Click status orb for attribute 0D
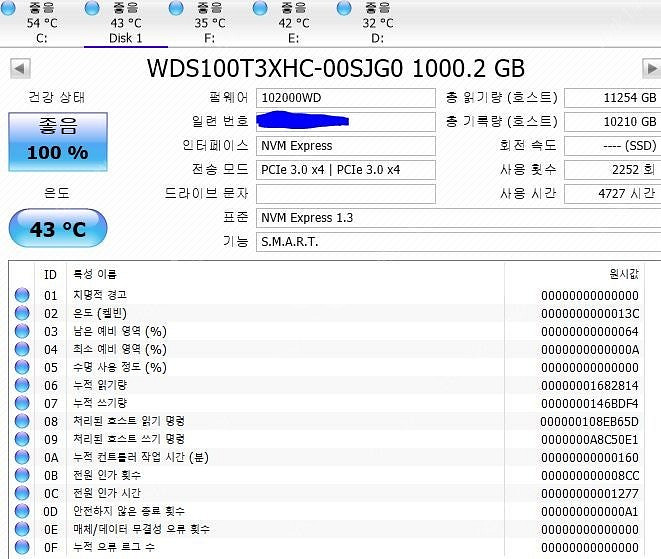661x559 pixels. click(22, 511)
